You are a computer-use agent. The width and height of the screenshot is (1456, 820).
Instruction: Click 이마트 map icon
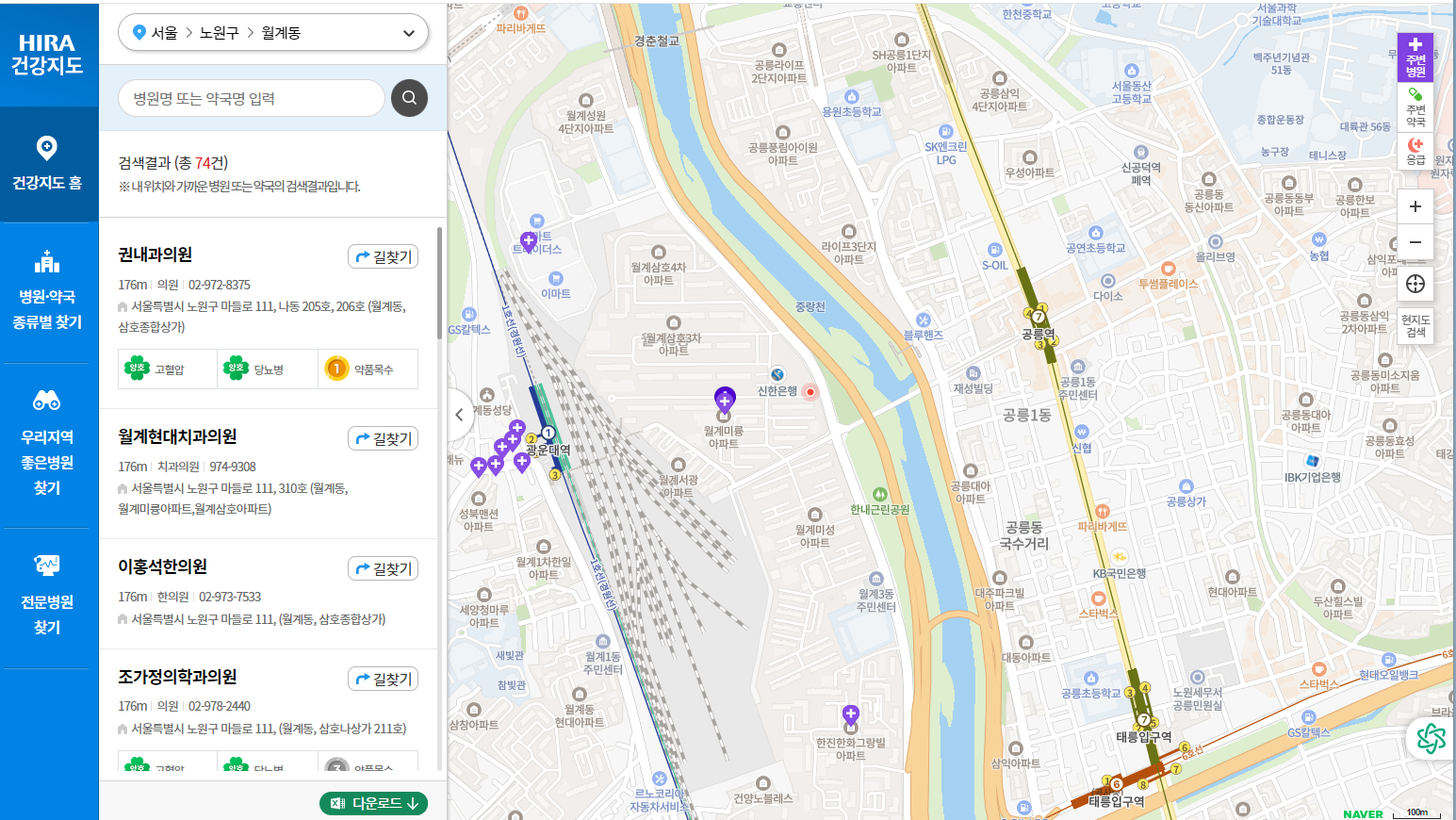[x=555, y=279]
